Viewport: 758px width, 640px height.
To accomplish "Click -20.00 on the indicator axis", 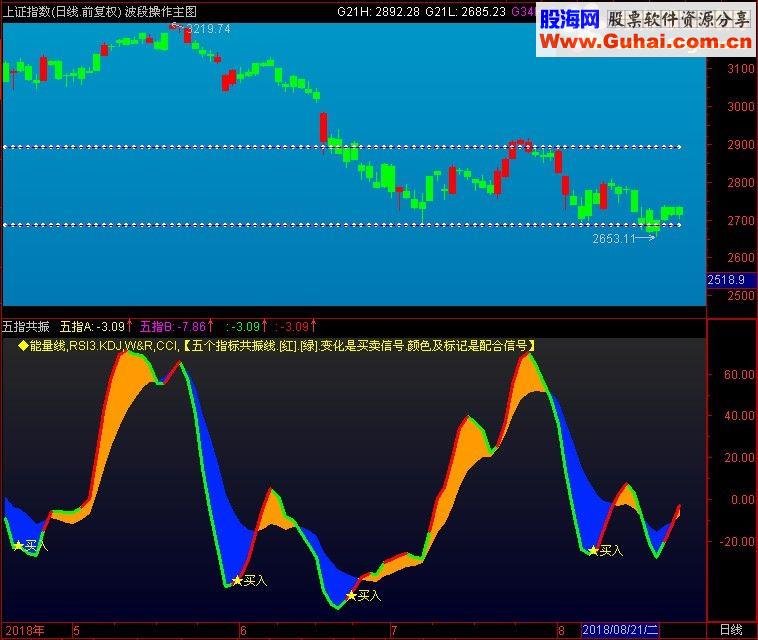I will pos(737,541).
